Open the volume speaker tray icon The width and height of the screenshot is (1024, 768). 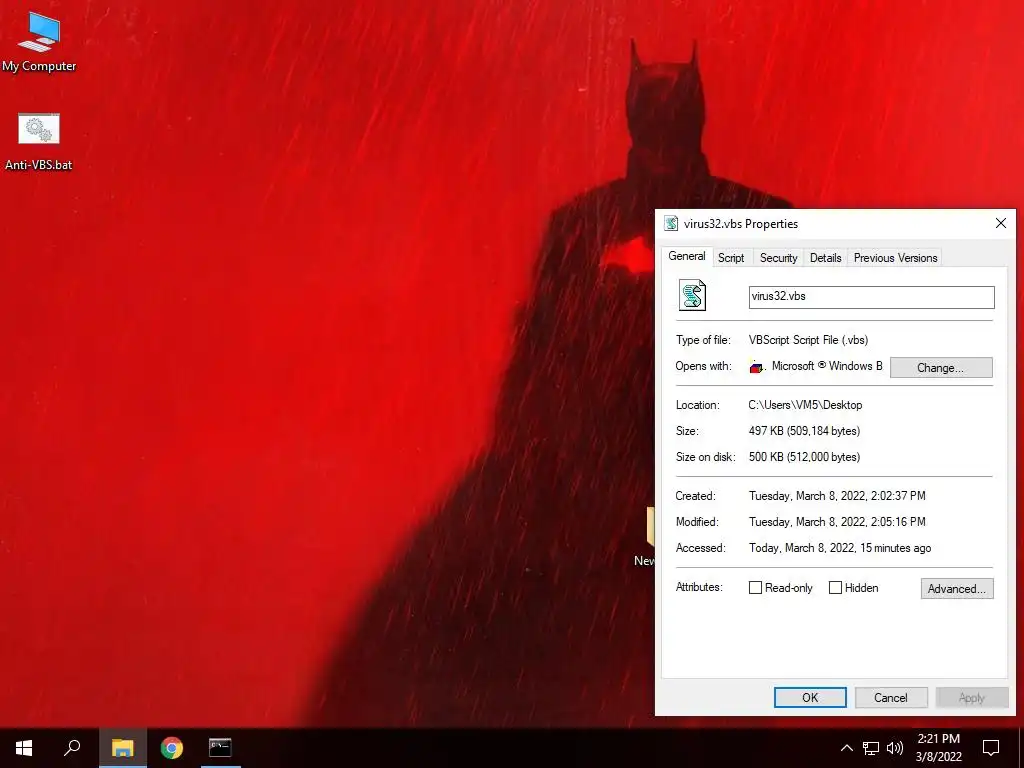[895, 748]
